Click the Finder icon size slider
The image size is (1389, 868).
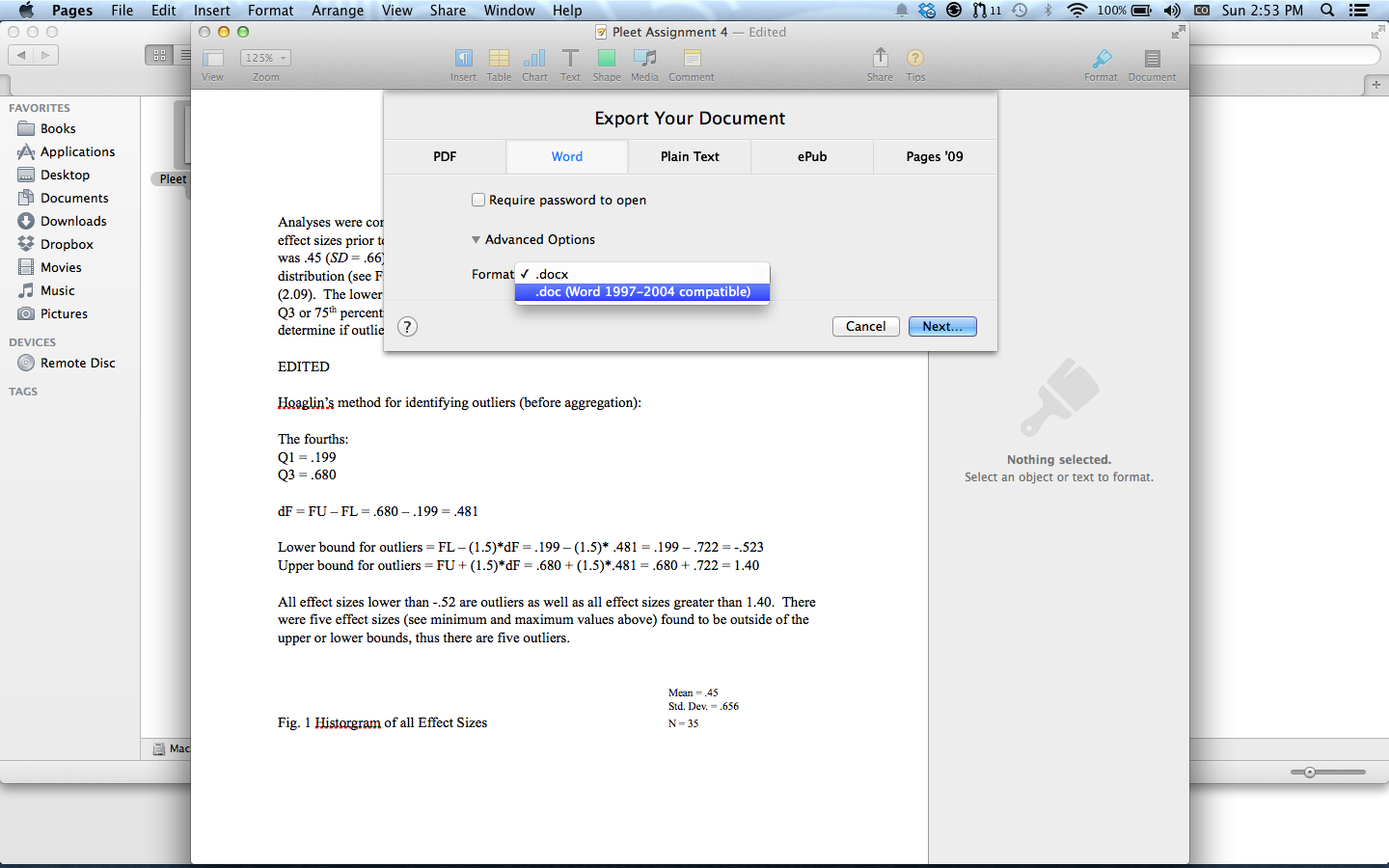[1310, 772]
